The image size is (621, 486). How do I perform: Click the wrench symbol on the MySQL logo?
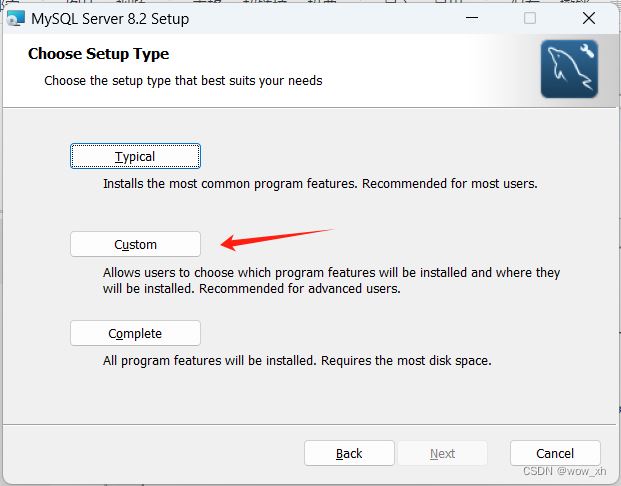click(x=587, y=51)
